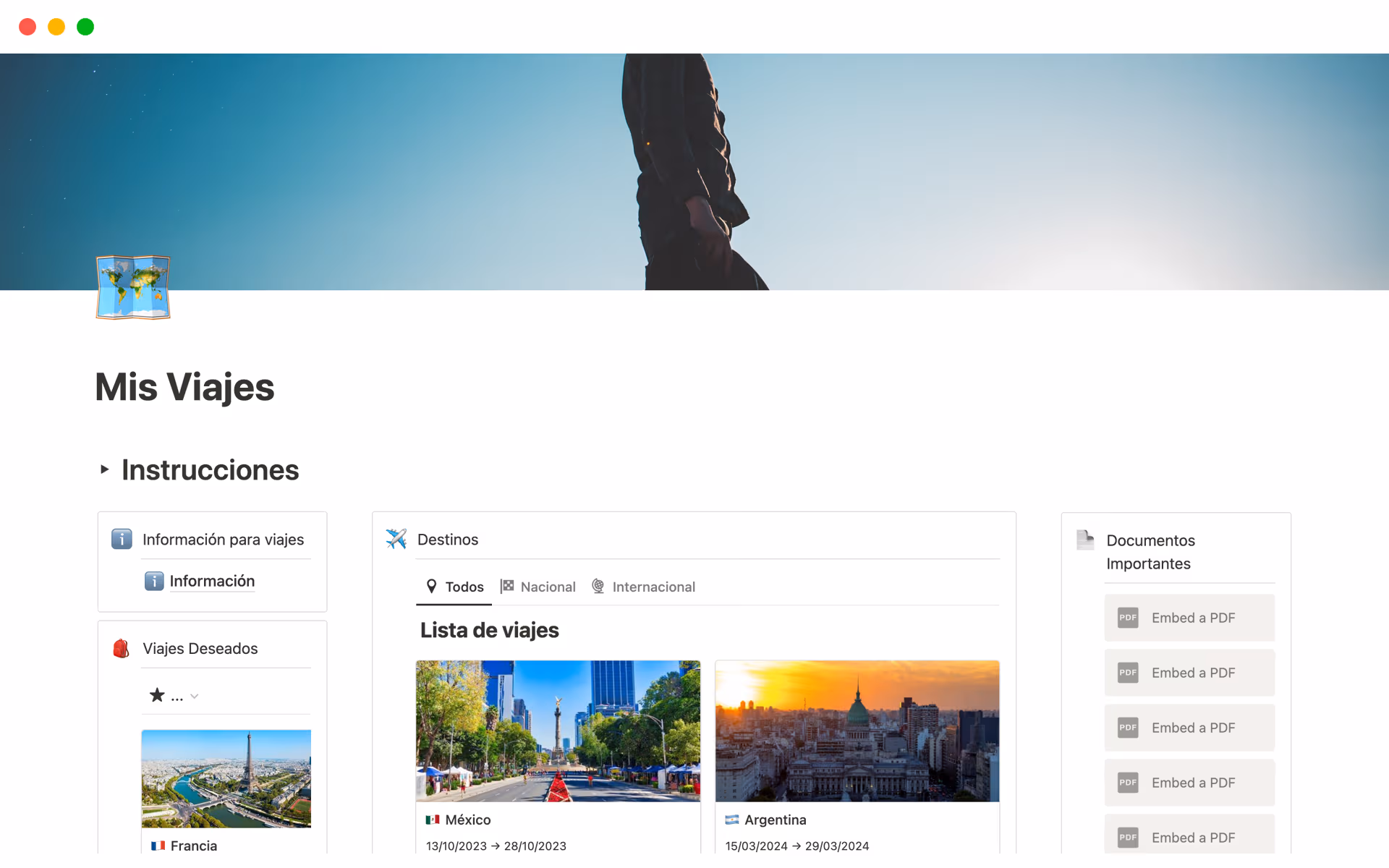Open the Información page link
1389x868 pixels.
[x=211, y=581]
